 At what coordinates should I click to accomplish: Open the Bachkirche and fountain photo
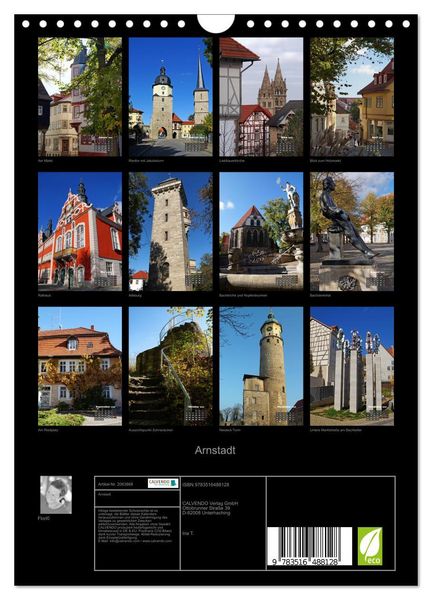261,231
